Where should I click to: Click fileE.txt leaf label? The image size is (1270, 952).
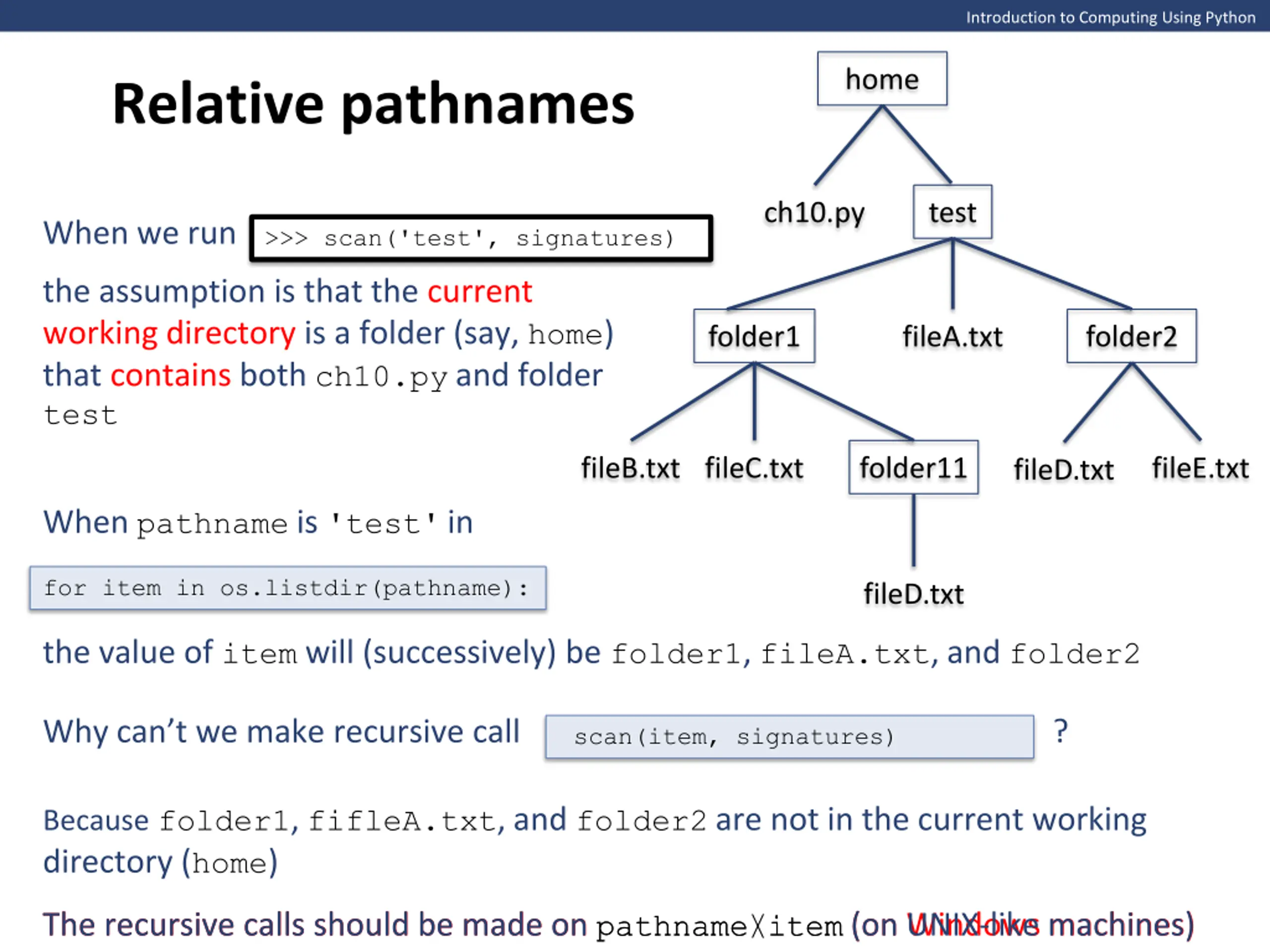[x=1200, y=468]
